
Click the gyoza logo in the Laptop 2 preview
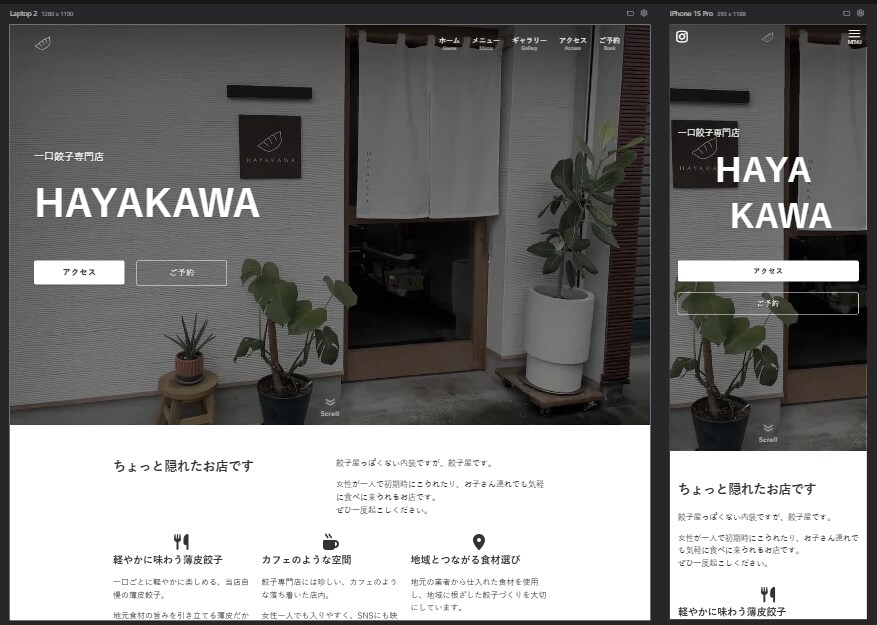tap(43, 43)
